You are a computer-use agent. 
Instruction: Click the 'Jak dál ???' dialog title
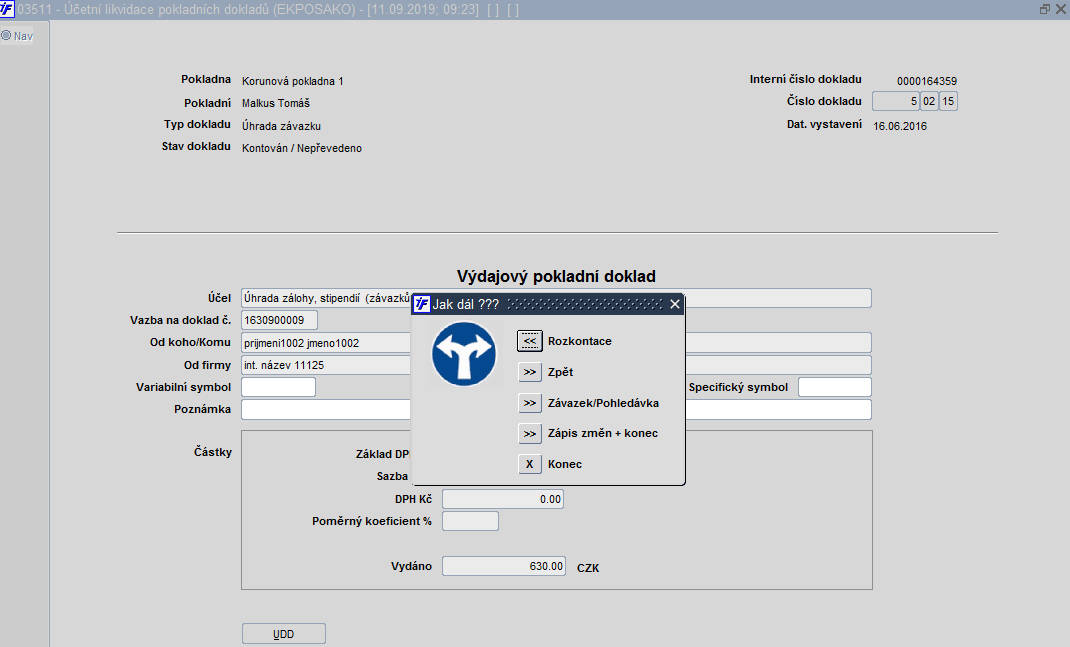click(465, 304)
